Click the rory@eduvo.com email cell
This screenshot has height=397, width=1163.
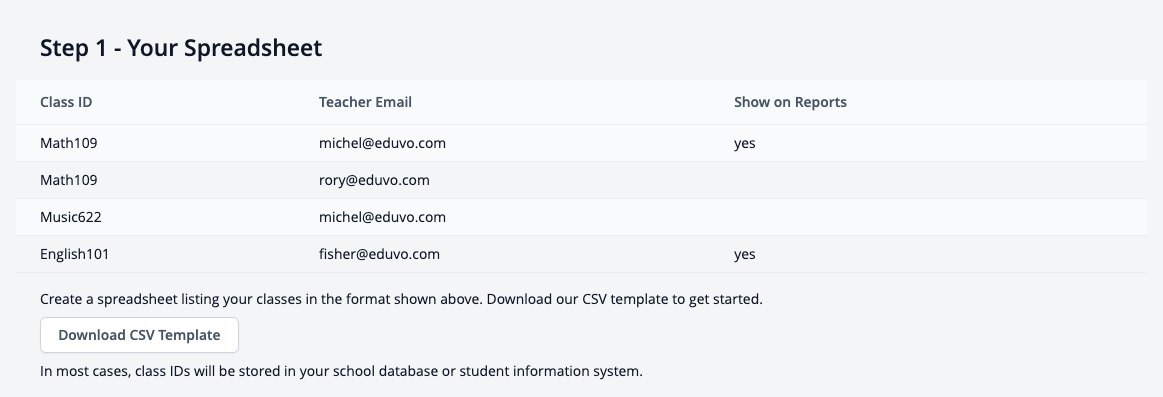(x=374, y=180)
